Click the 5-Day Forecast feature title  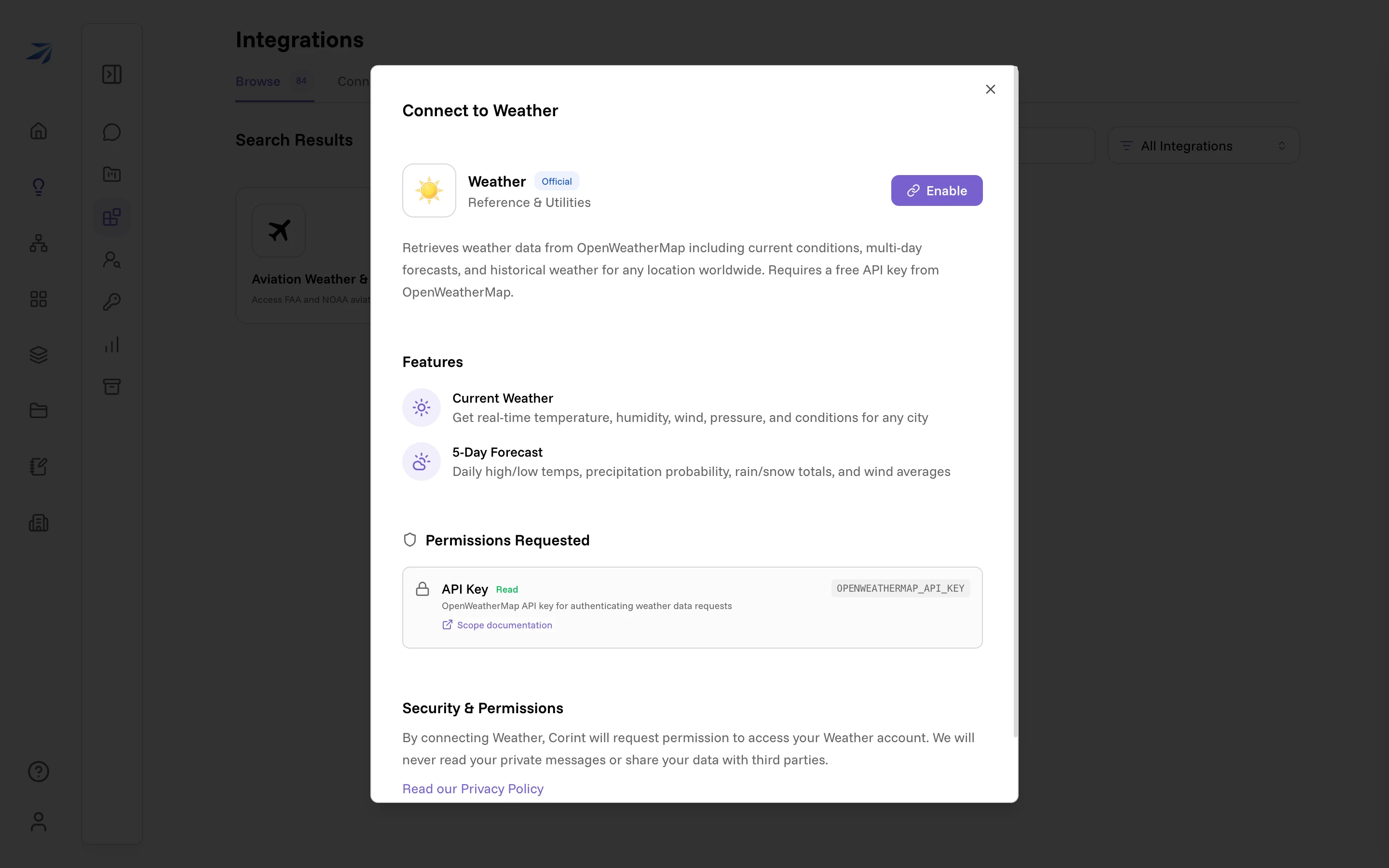498,452
